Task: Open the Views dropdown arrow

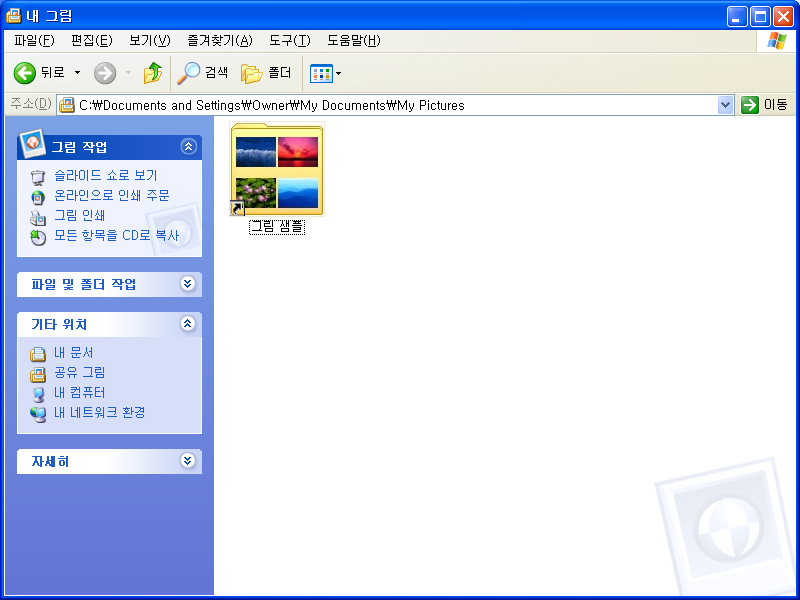Action: point(338,73)
